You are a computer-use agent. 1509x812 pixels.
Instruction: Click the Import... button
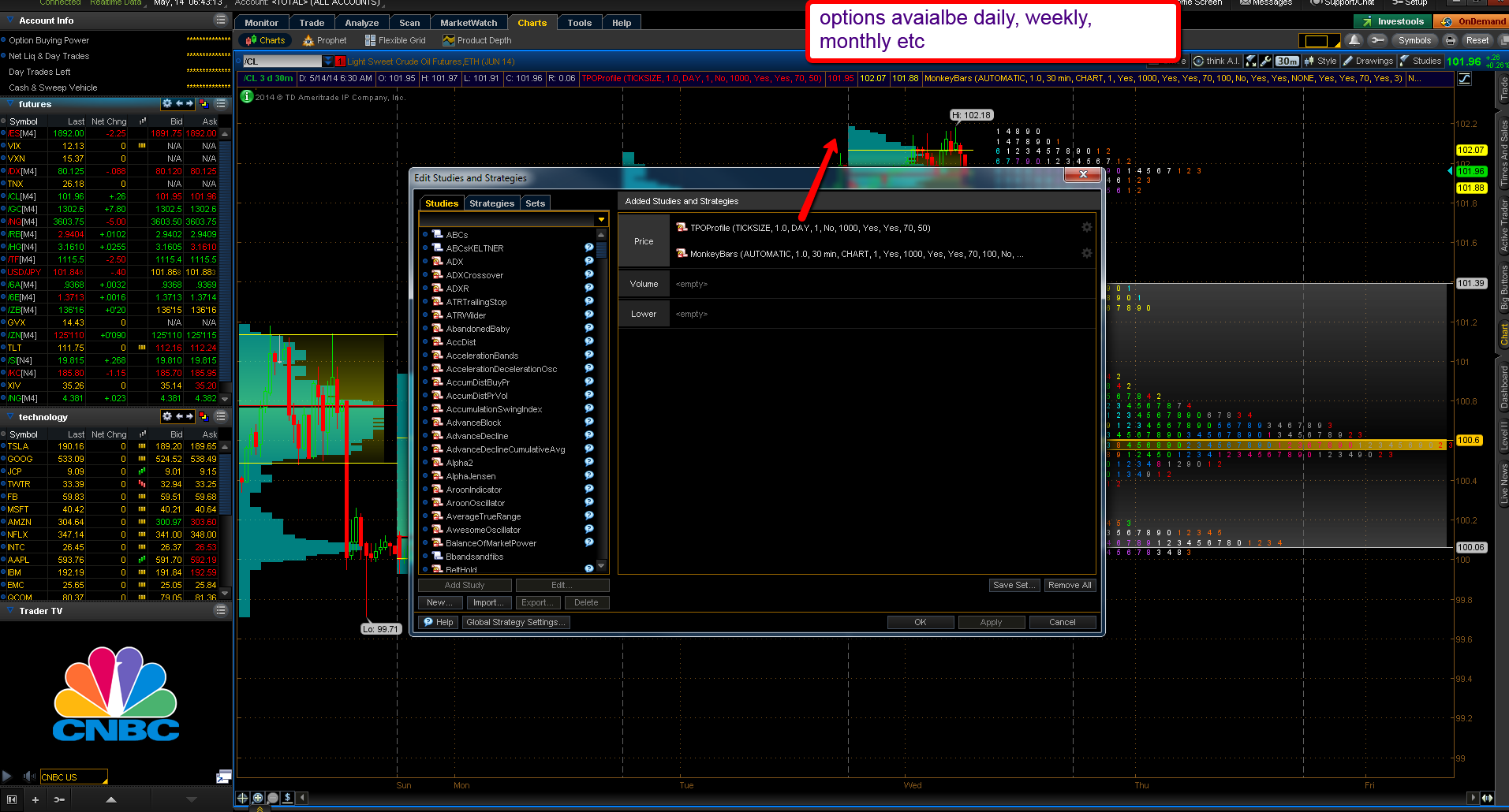click(x=489, y=602)
